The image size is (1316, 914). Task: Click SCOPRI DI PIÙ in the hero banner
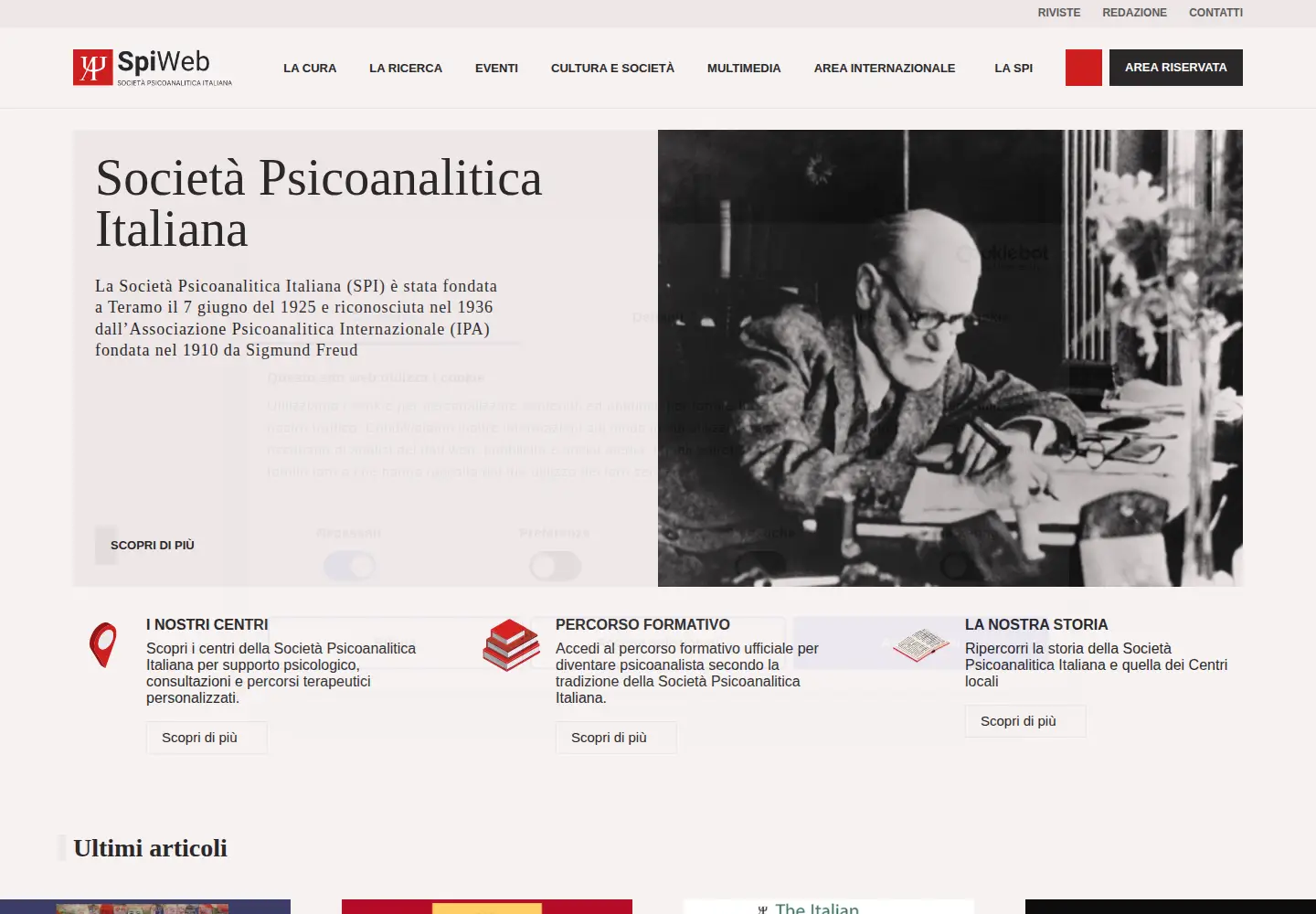coord(152,546)
